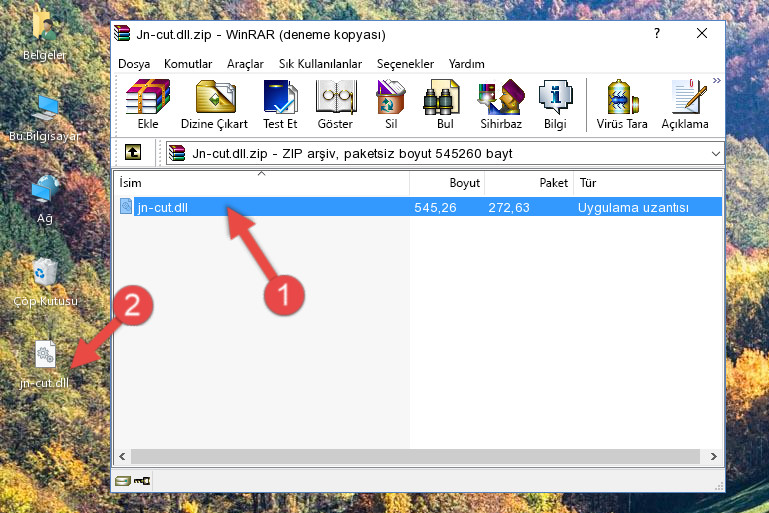Select the Çöp Kutusu recycle bin icon
This screenshot has width=769, height=513.
(x=45, y=282)
